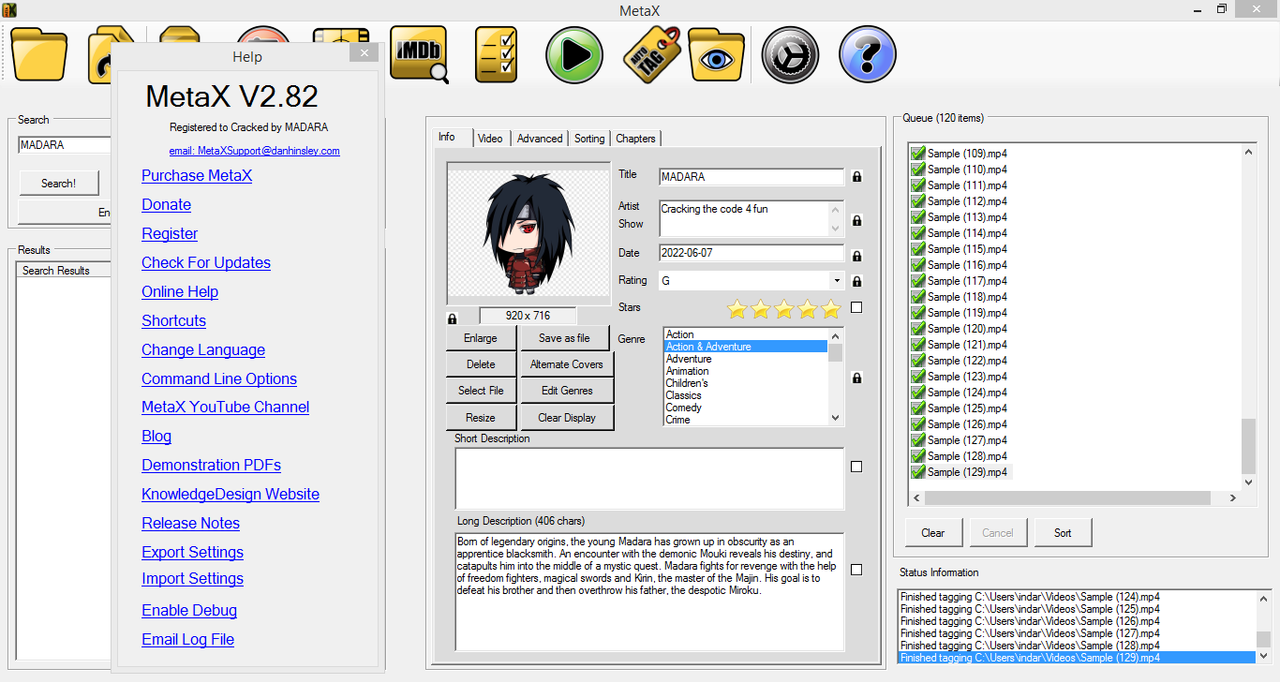Open the IMDb search tool
1280x682 pixels.
(419, 54)
